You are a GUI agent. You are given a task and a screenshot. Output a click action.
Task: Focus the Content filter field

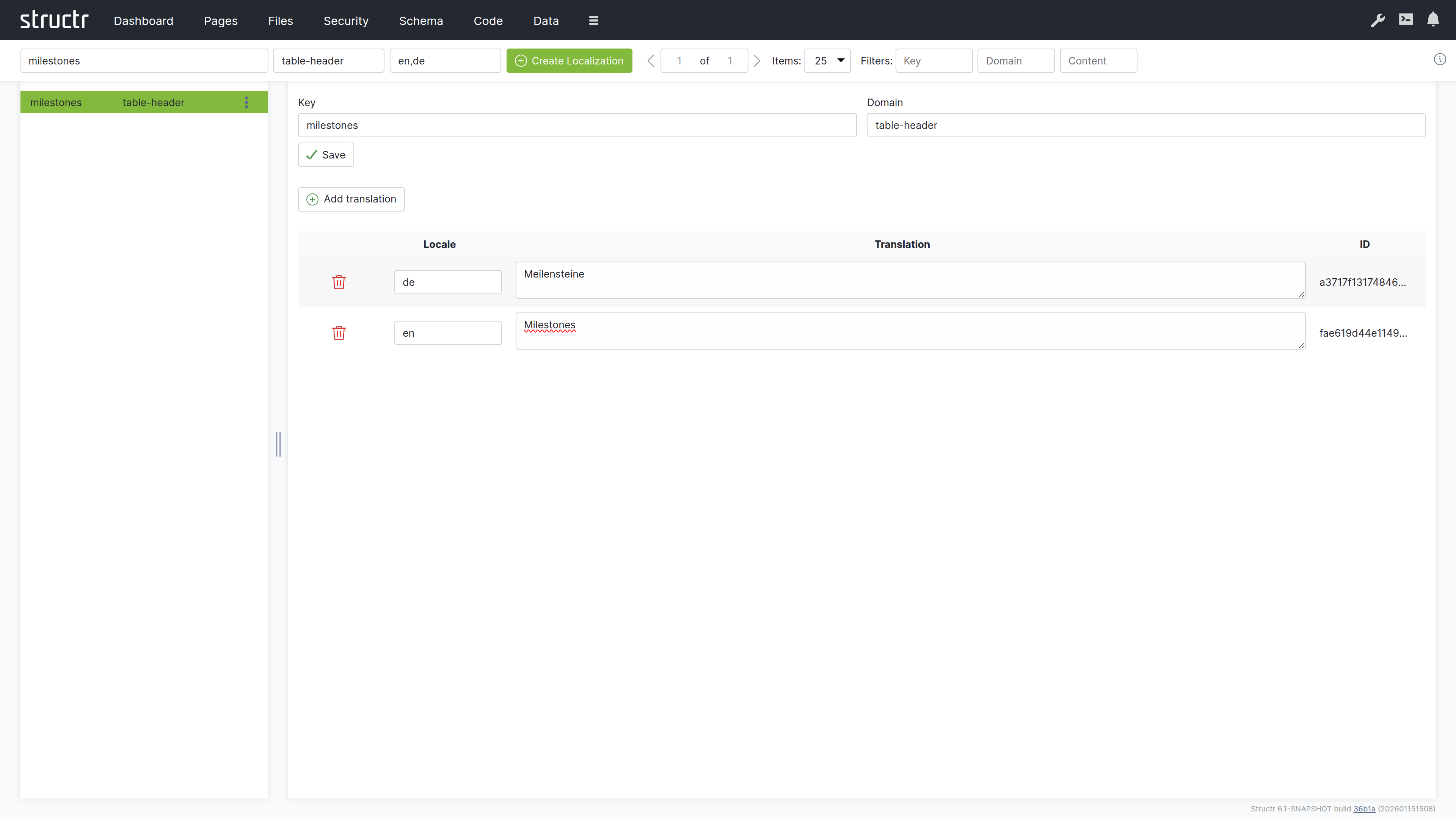[x=1098, y=61]
